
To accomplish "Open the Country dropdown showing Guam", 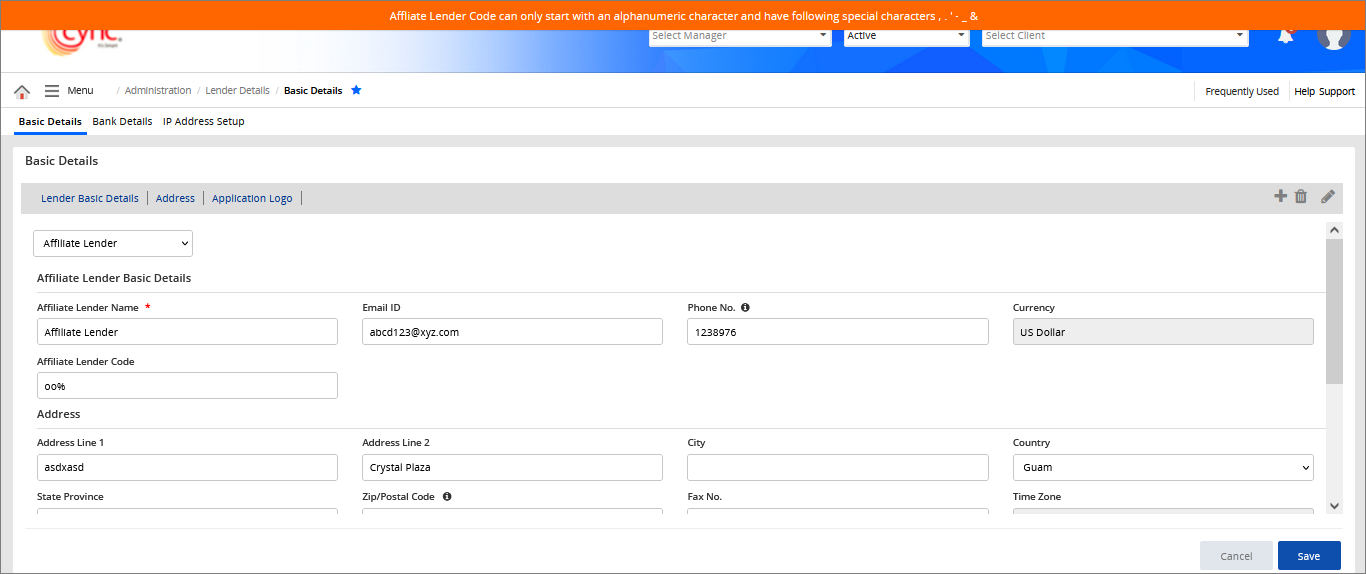I will [x=1162, y=467].
